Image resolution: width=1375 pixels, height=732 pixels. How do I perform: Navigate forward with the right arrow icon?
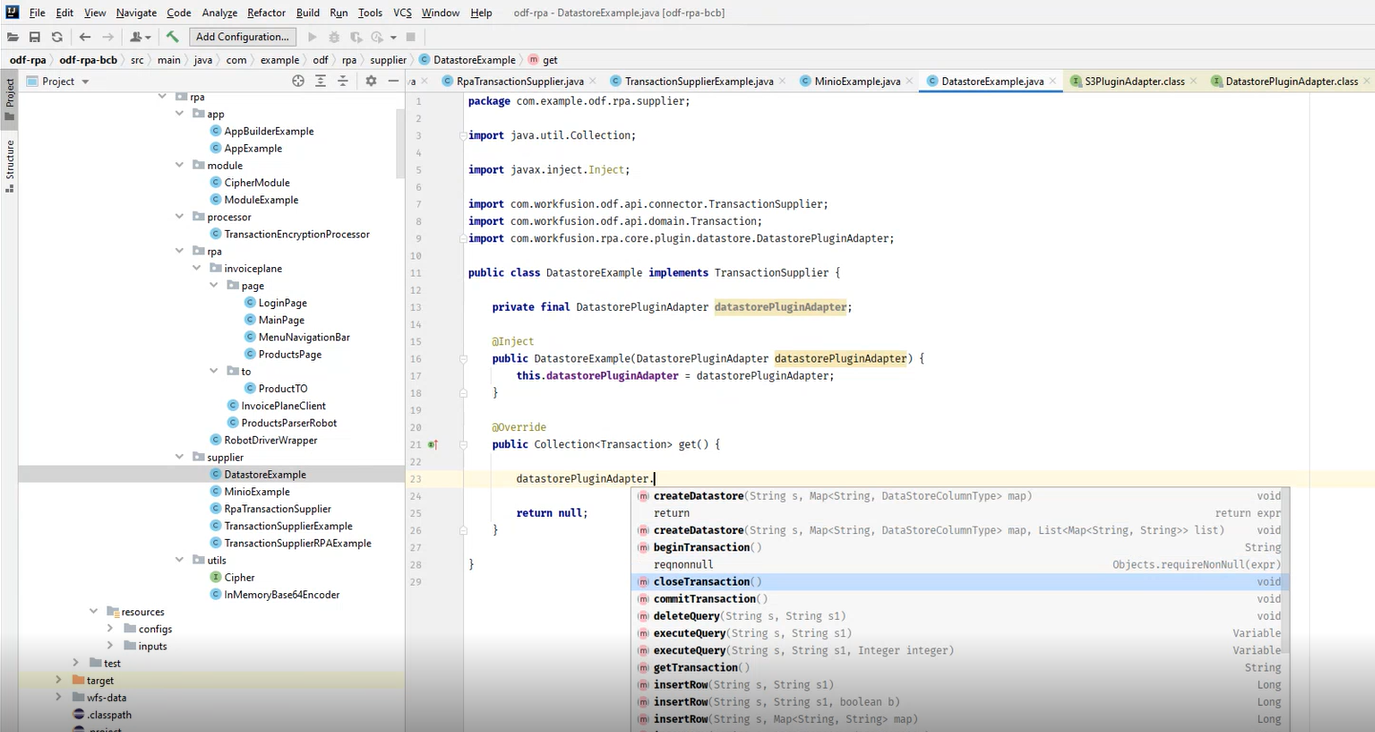(108, 37)
